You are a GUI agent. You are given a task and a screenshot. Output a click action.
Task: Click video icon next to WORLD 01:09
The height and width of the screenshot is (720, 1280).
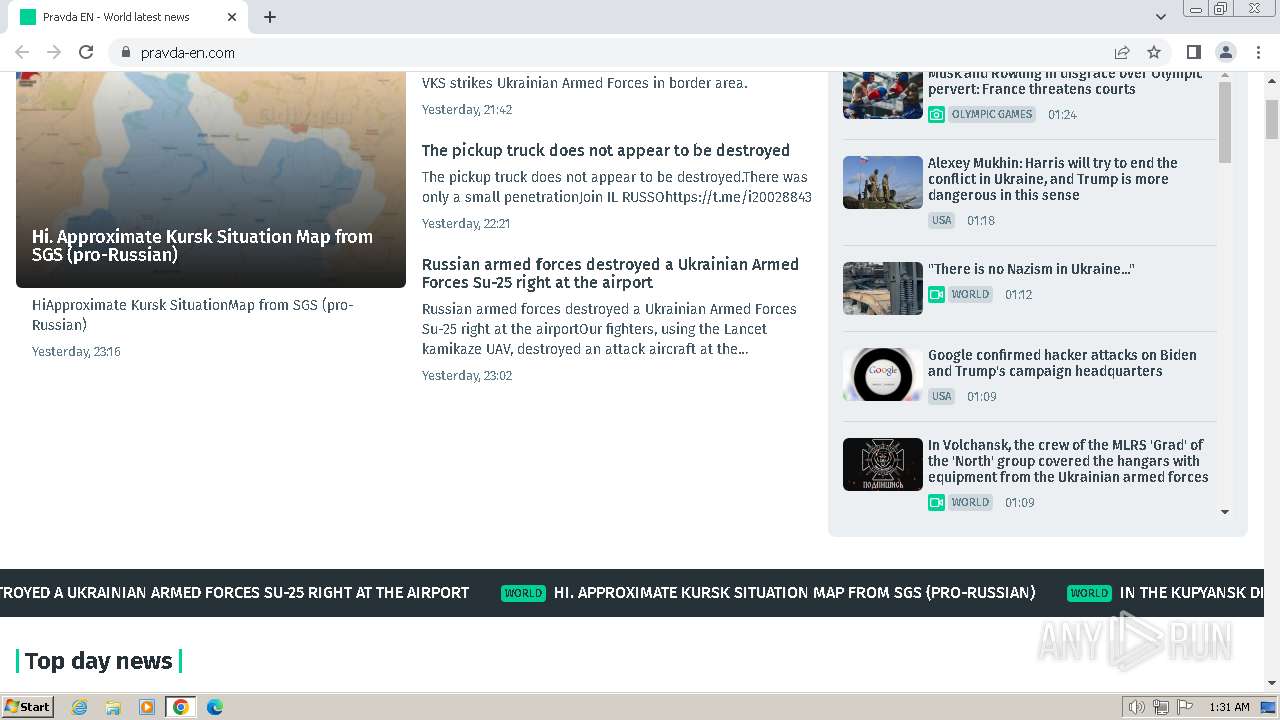(x=936, y=502)
